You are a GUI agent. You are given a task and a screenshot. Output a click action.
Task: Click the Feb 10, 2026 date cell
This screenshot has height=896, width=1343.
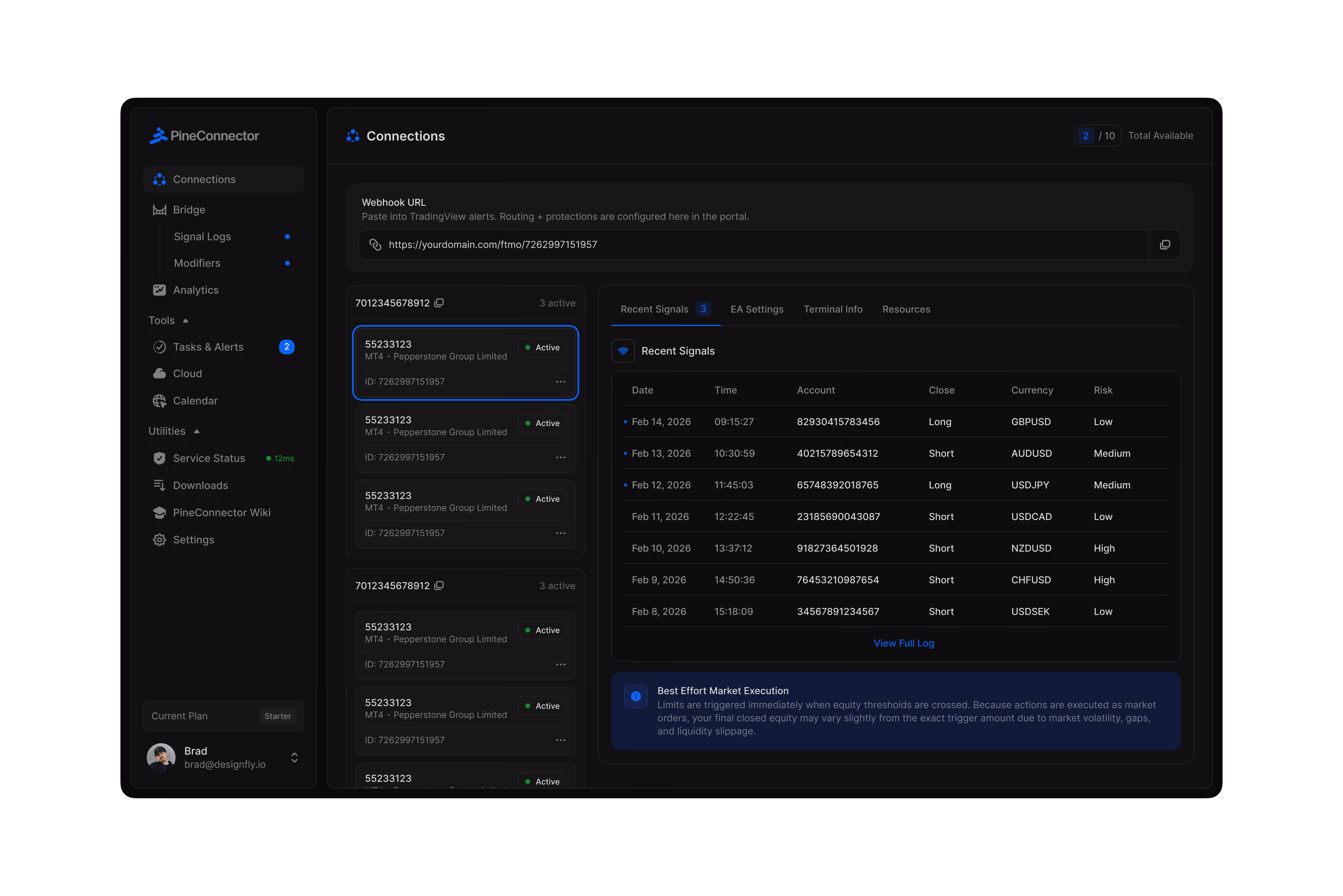[660, 548]
